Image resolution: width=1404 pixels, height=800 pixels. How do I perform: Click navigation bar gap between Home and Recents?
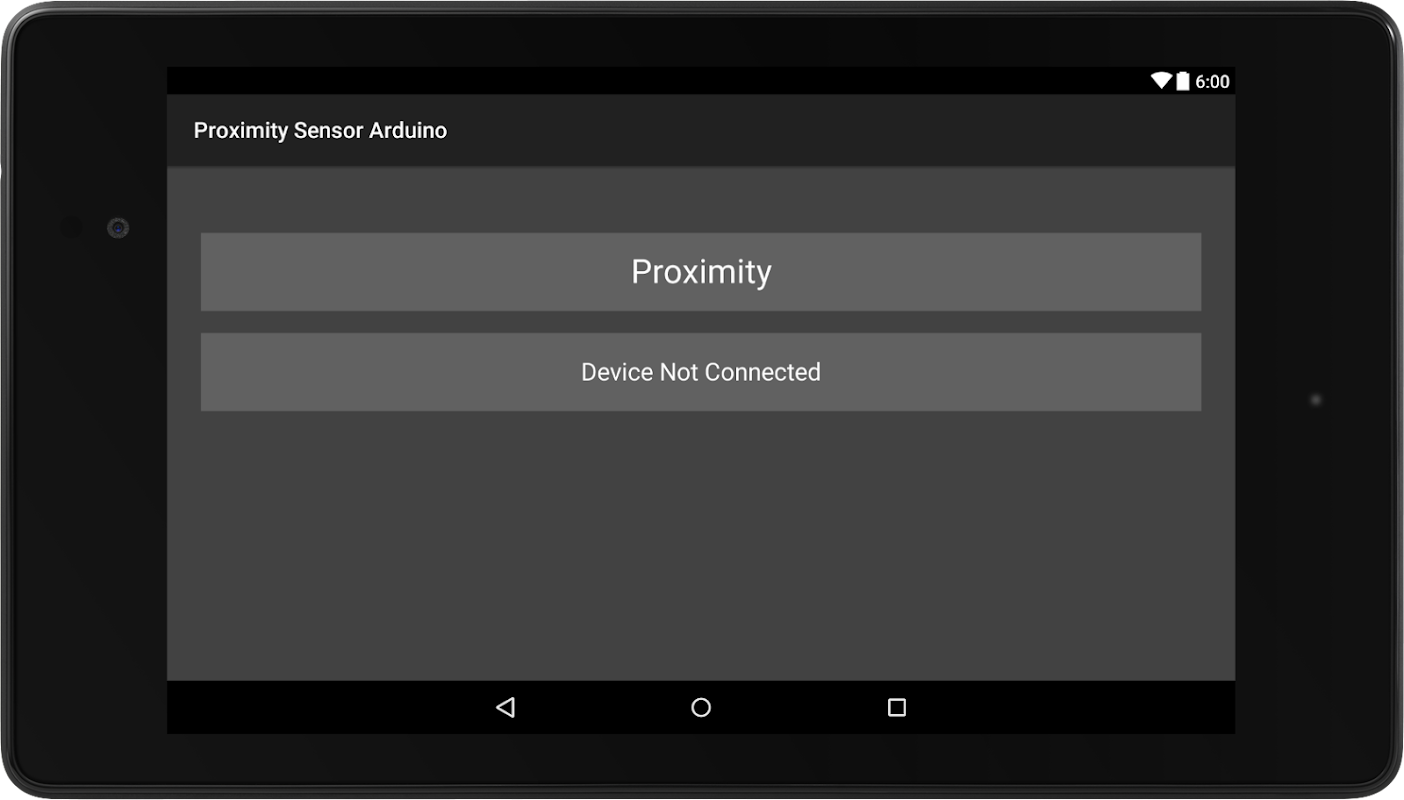[x=799, y=708]
